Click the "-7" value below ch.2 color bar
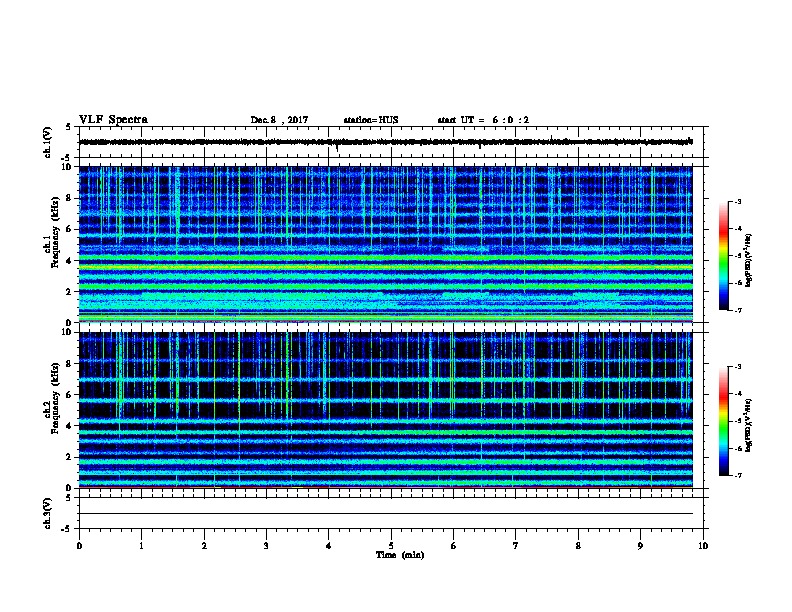 [738, 476]
